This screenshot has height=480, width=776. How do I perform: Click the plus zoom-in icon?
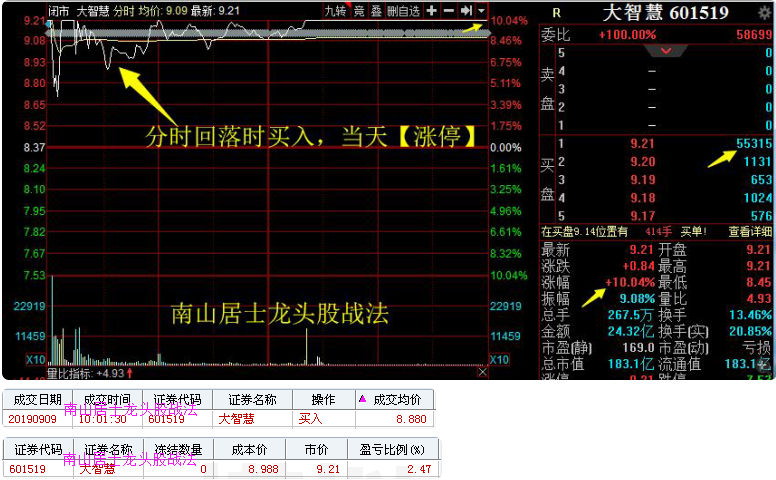click(x=432, y=10)
